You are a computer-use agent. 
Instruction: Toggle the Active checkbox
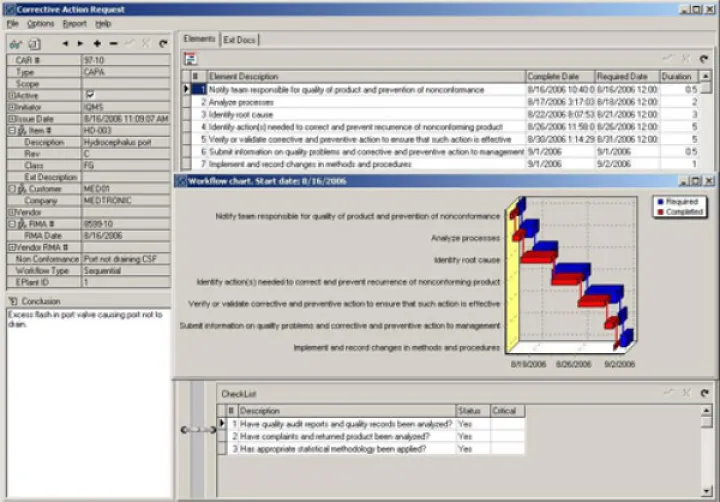[x=91, y=95]
